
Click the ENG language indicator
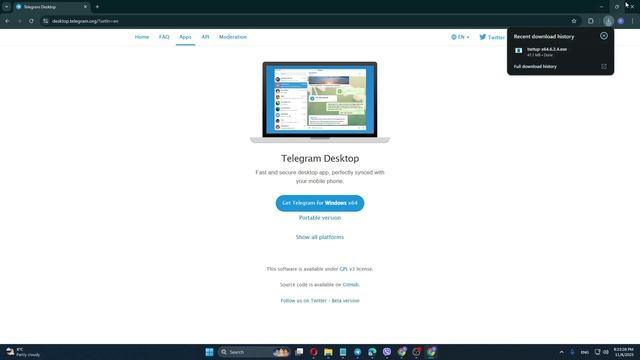tap(584, 352)
